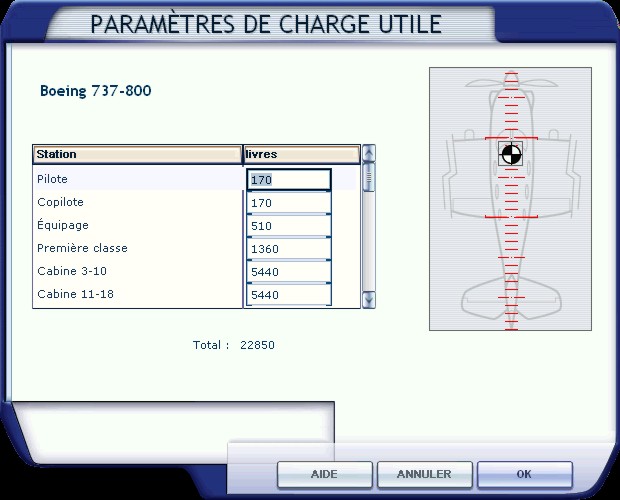Edit the Équipage weight value 510
This screenshot has width=620, height=500.
289,226
